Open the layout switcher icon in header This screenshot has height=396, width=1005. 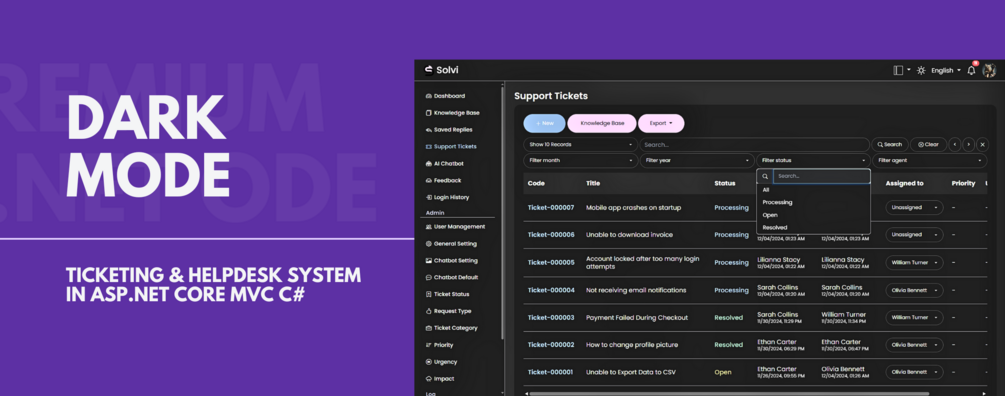tap(898, 70)
